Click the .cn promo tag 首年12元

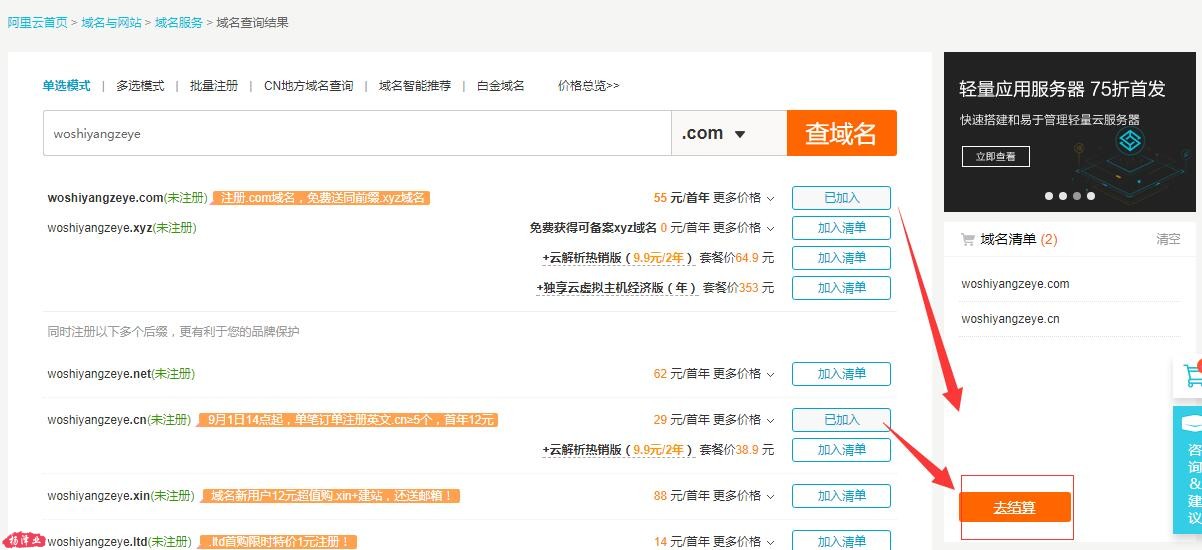[x=348, y=420]
